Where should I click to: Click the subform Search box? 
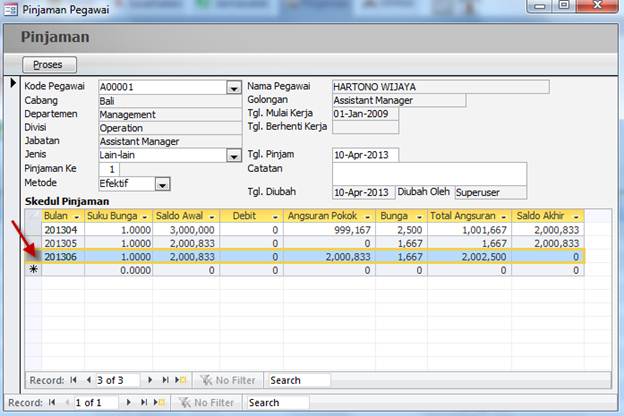[x=298, y=380]
